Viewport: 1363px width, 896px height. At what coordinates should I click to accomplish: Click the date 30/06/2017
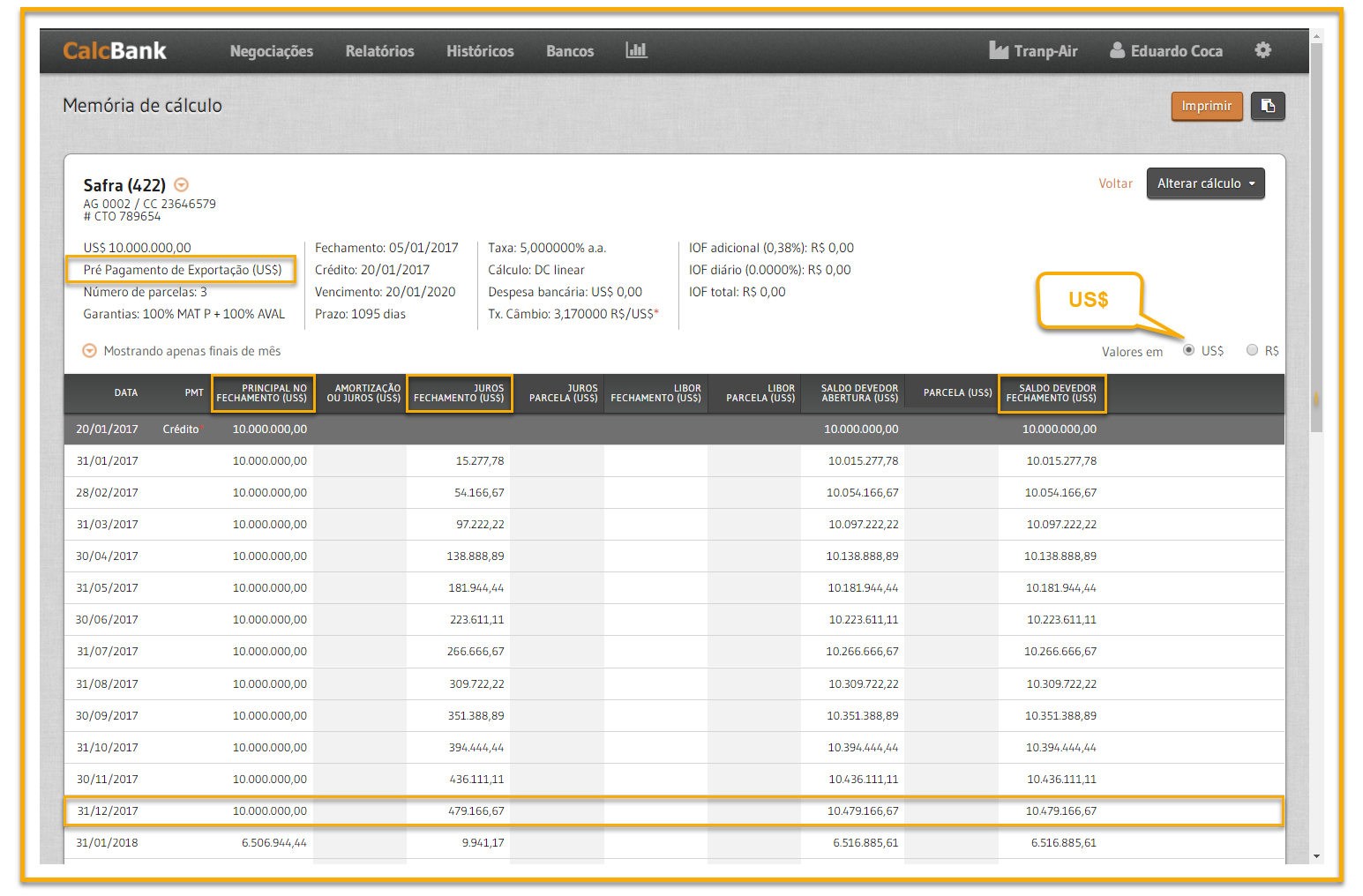[x=107, y=620]
